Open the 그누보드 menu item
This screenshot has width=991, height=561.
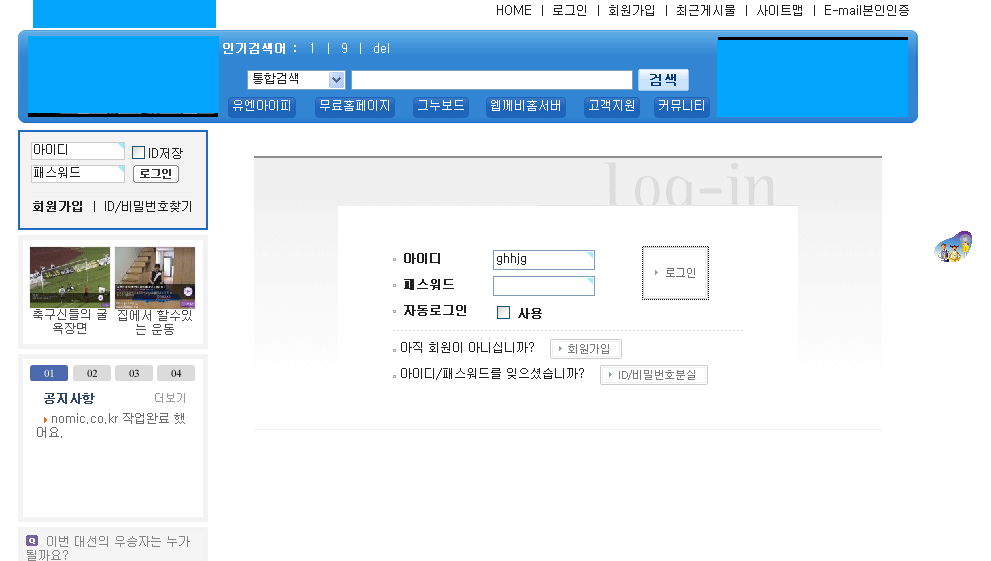441,106
